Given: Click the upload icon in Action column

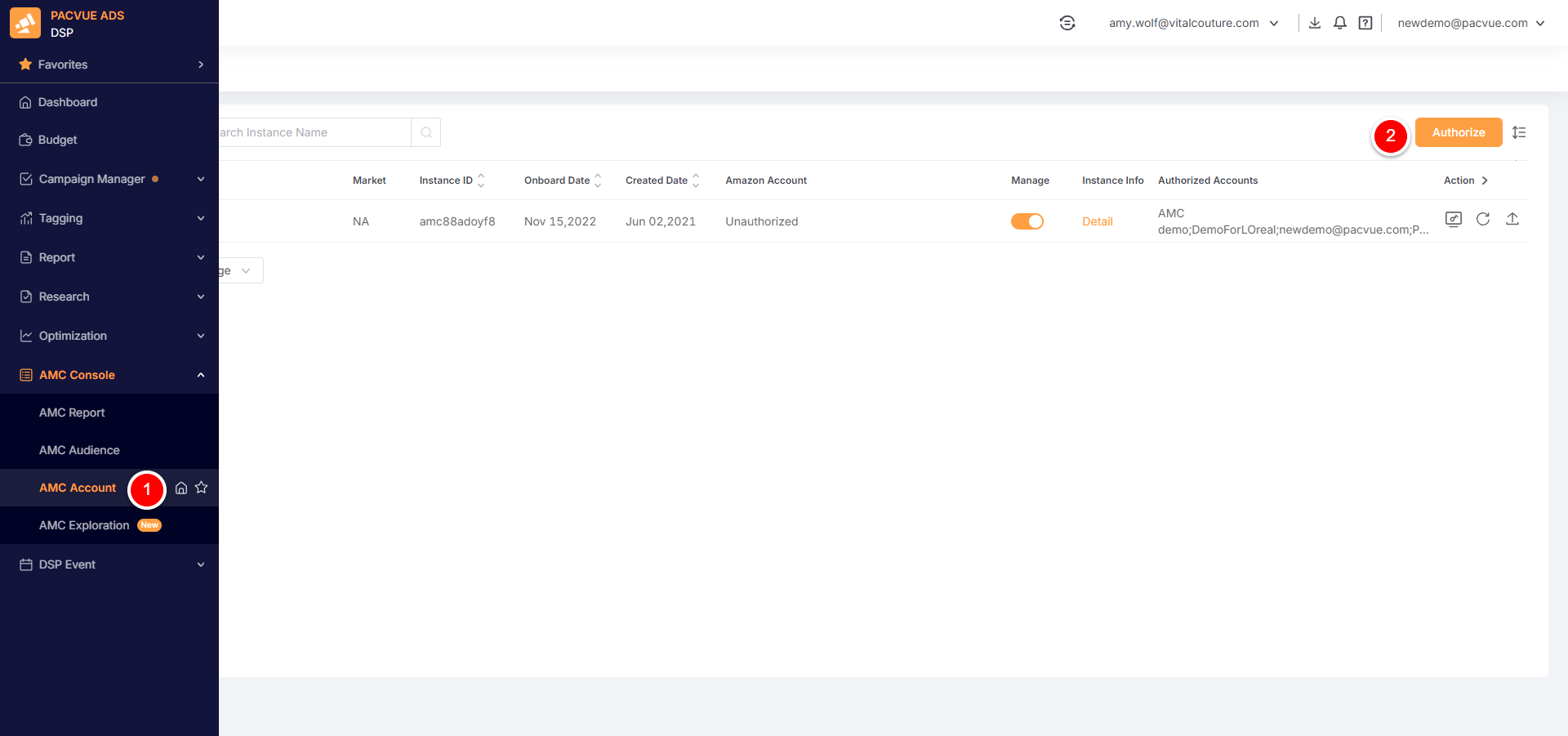Looking at the screenshot, I should pos(1512,219).
